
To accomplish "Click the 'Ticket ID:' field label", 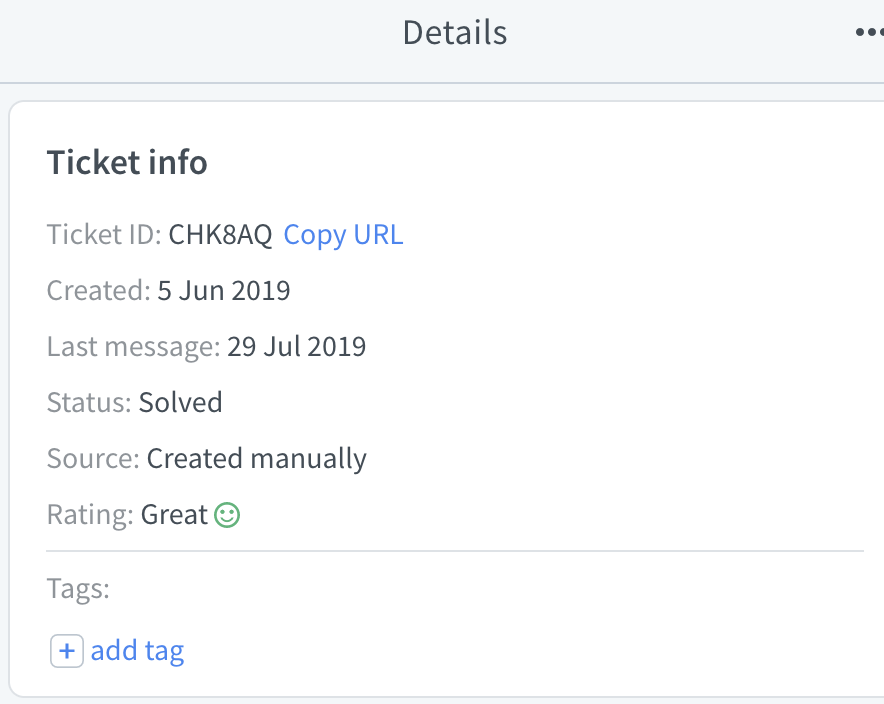I will click(x=103, y=235).
